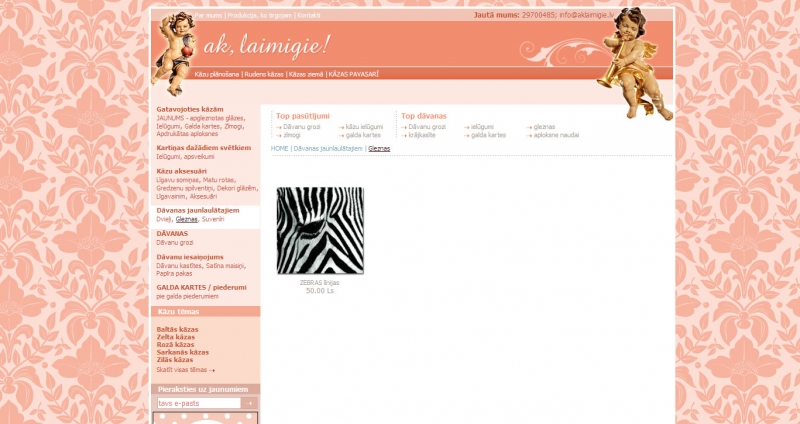This screenshot has height=424, width=800.
Task: Select 'Baltās kāzas' wedding theme
Action: pyautogui.click(x=177, y=329)
